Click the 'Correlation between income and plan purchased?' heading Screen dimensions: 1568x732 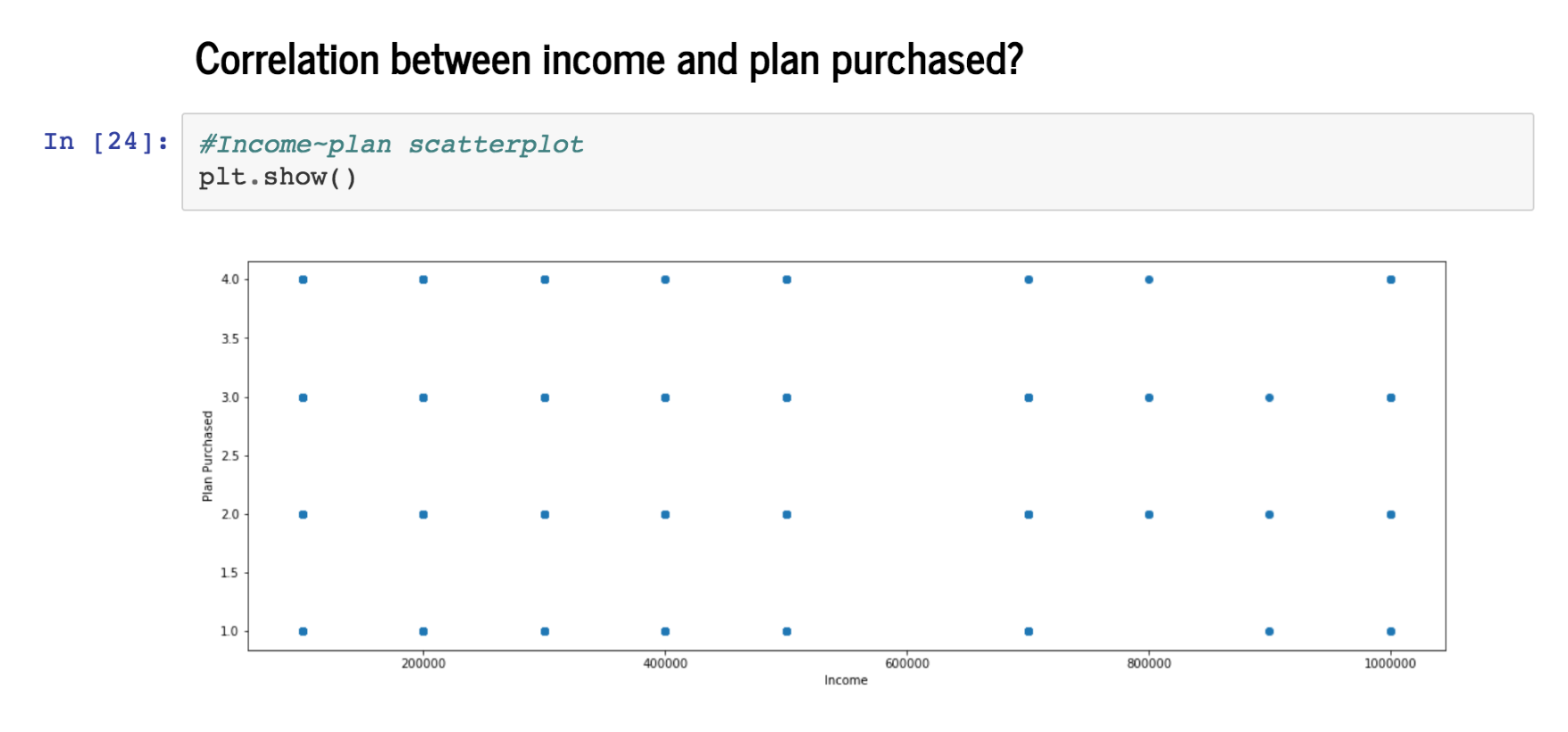pos(609,60)
